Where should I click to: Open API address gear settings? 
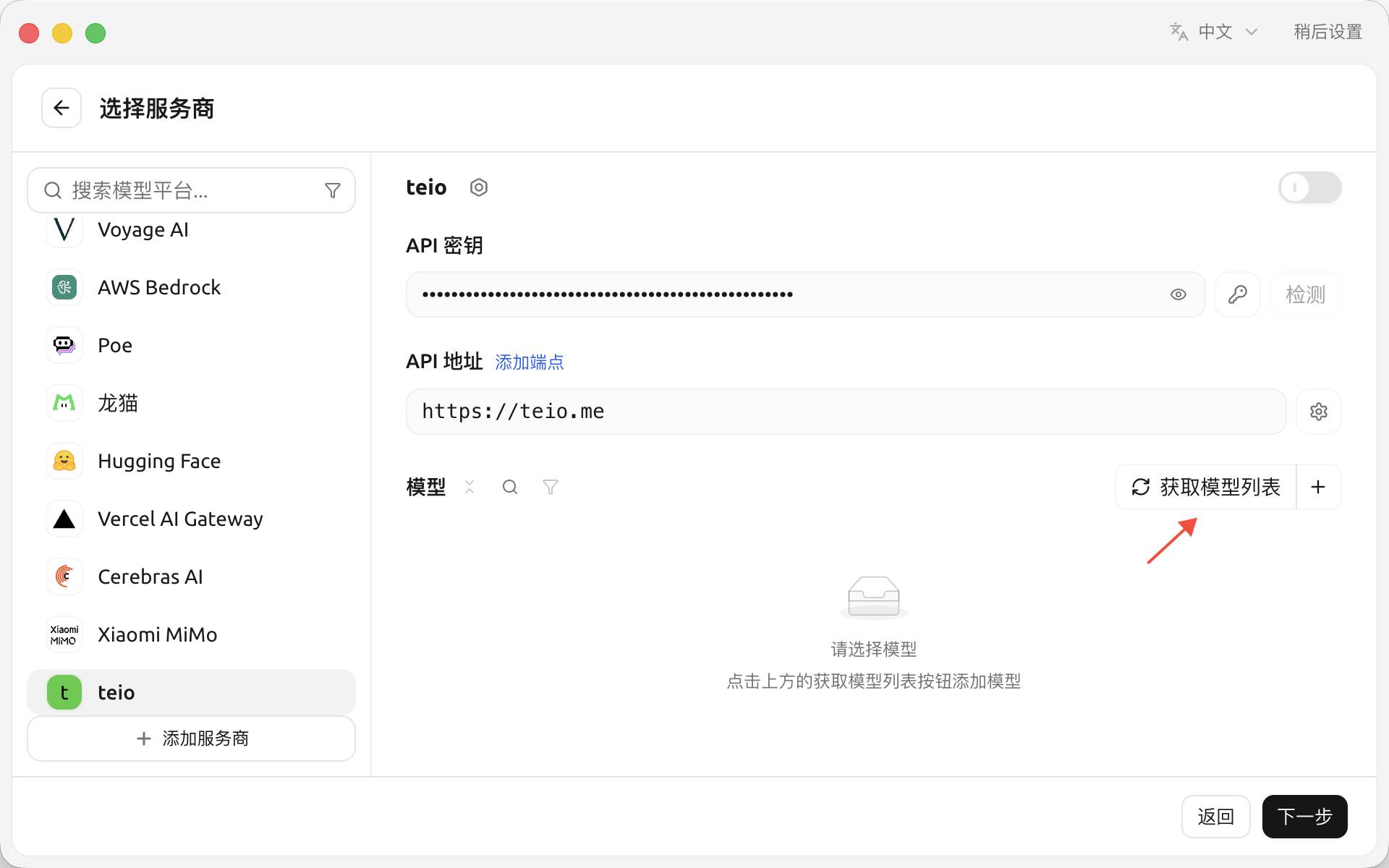click(1319, 412)
